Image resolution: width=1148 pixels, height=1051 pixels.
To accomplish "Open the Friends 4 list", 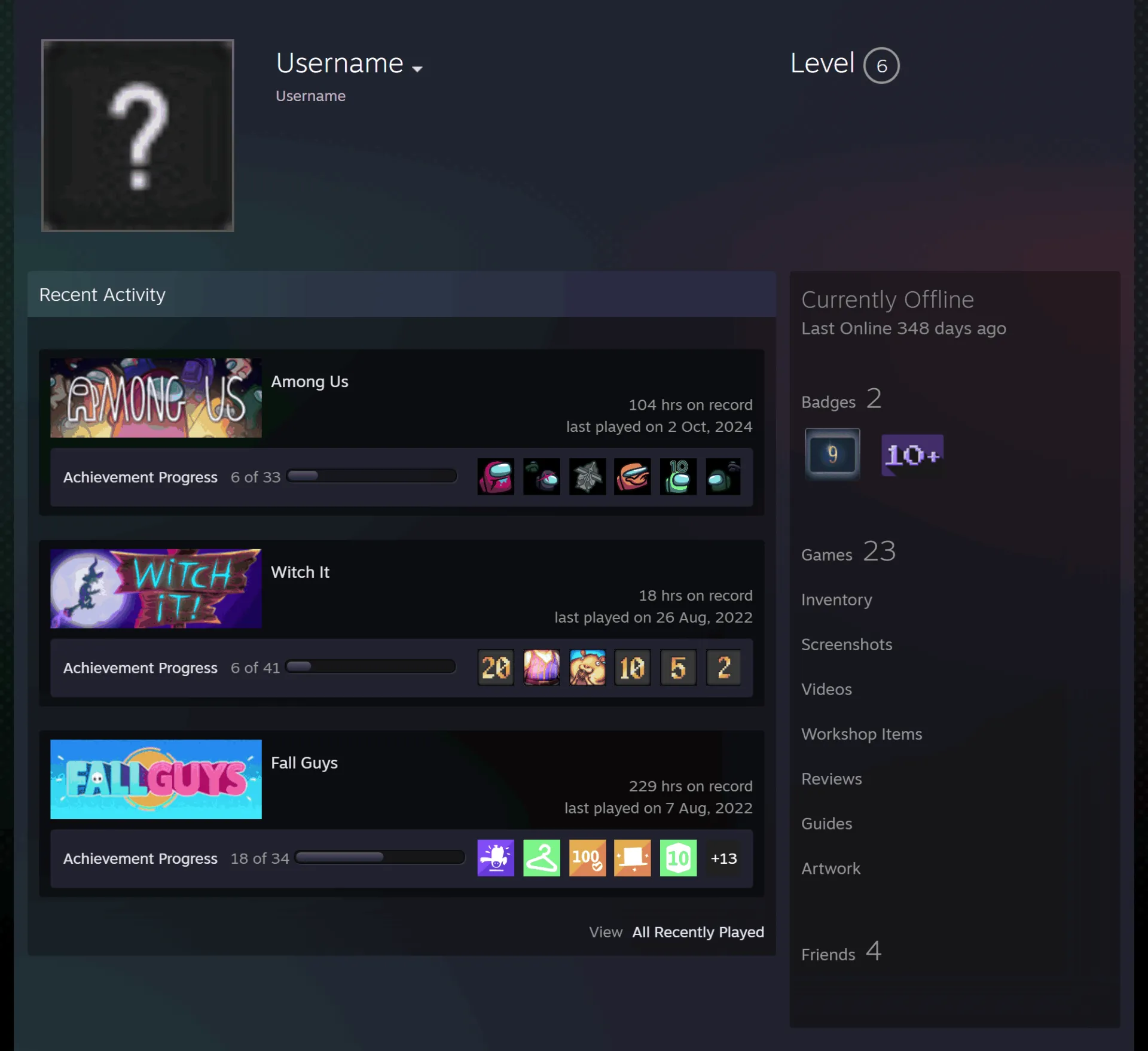I will tap(841, 952).
